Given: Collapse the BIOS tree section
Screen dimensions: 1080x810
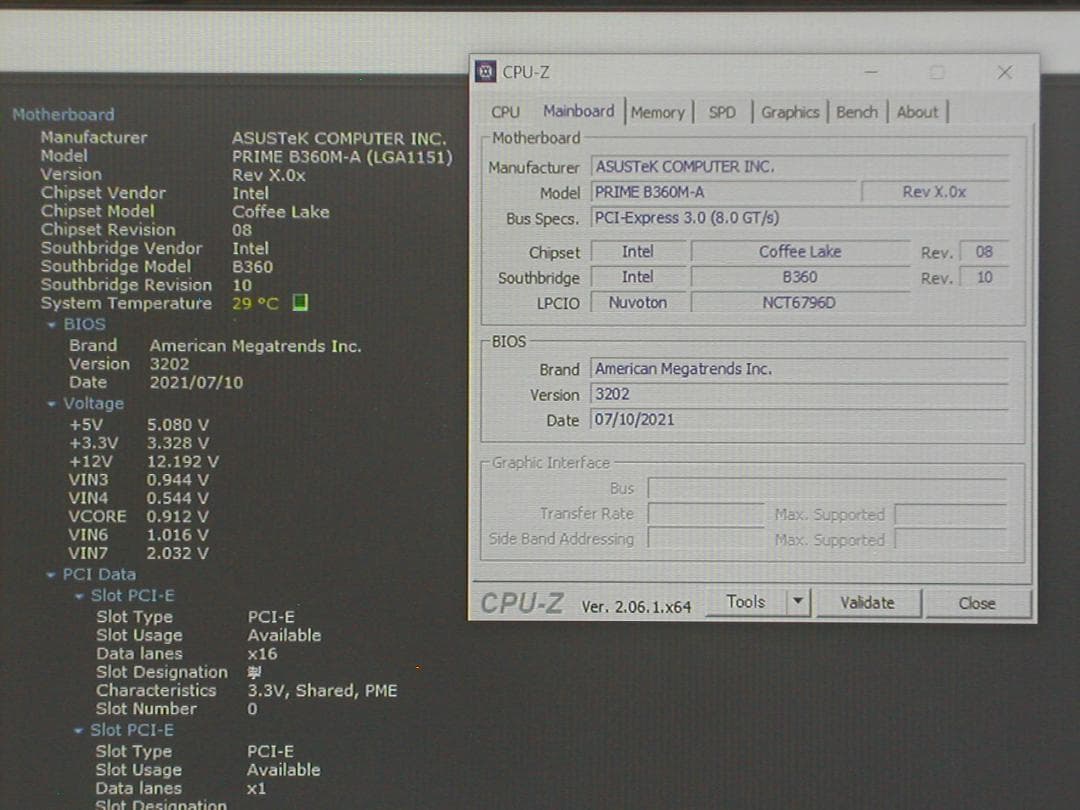Looking at the screenshot, I should 50,324.
